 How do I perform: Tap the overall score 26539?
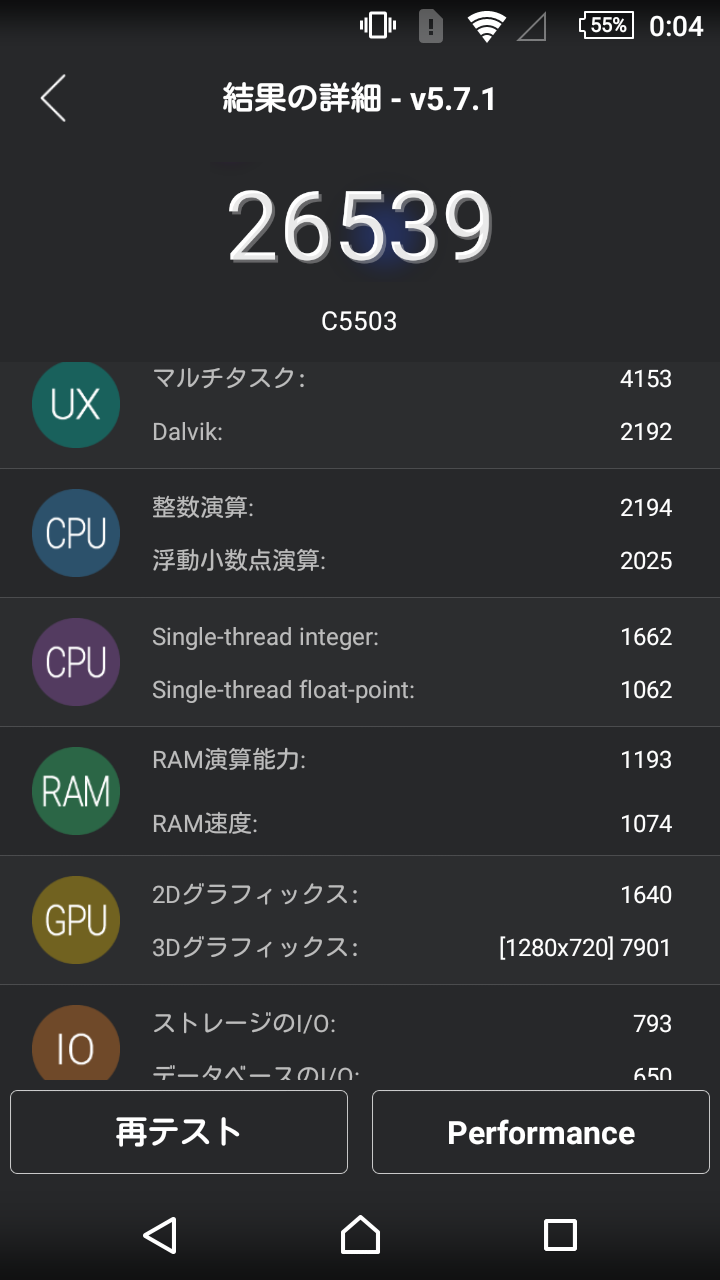coord(360,225)
